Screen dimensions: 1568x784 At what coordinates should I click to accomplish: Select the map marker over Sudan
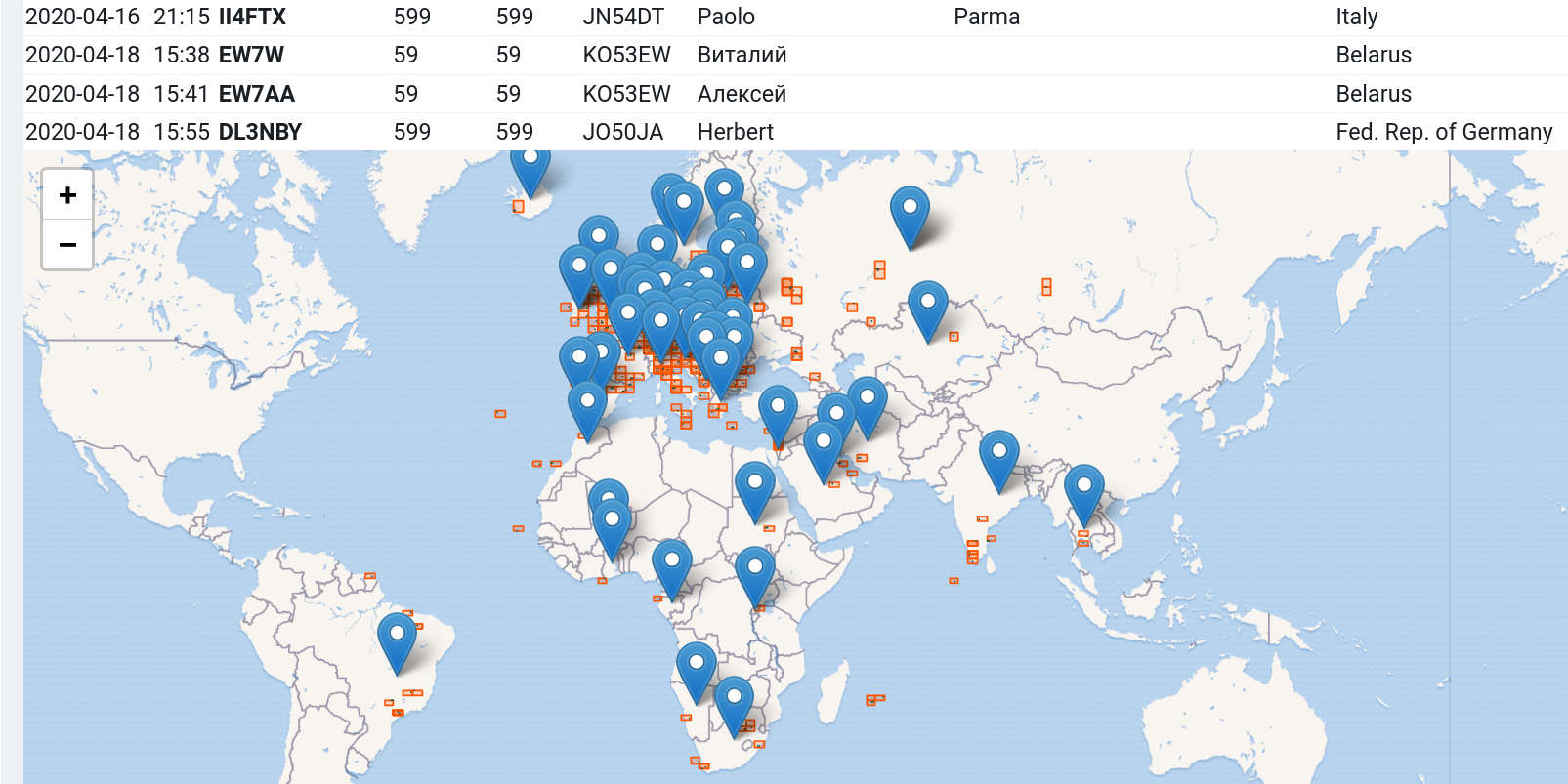tap(754, 488)
